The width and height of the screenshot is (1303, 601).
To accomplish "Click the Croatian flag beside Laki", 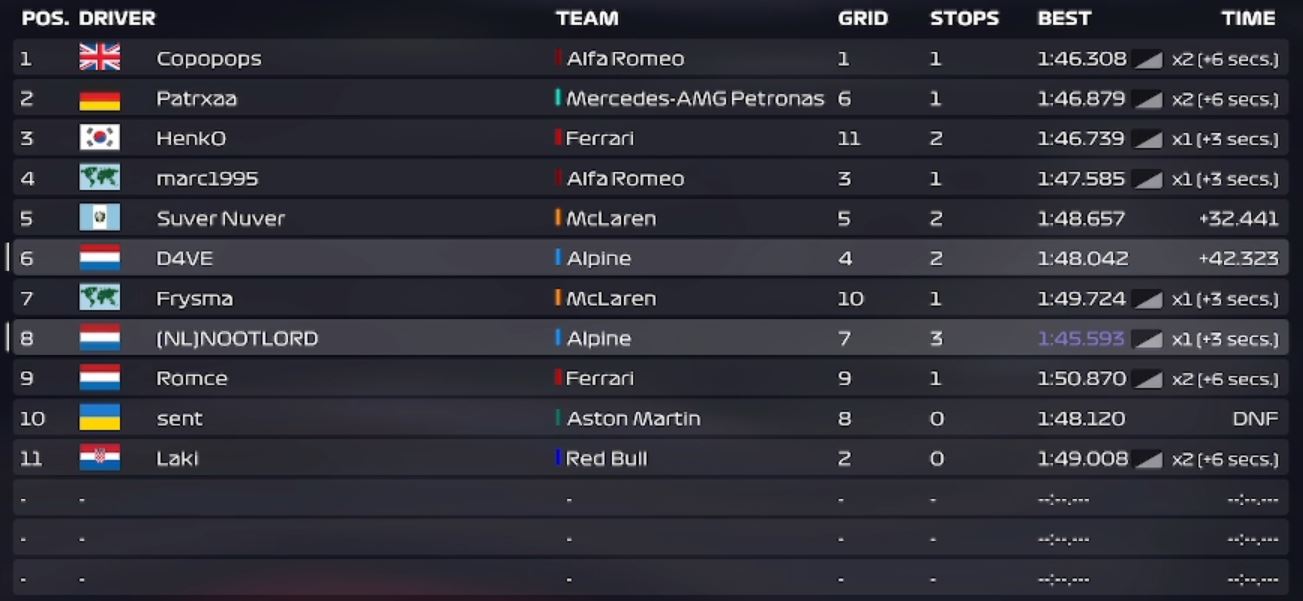I will coord(99,458).
